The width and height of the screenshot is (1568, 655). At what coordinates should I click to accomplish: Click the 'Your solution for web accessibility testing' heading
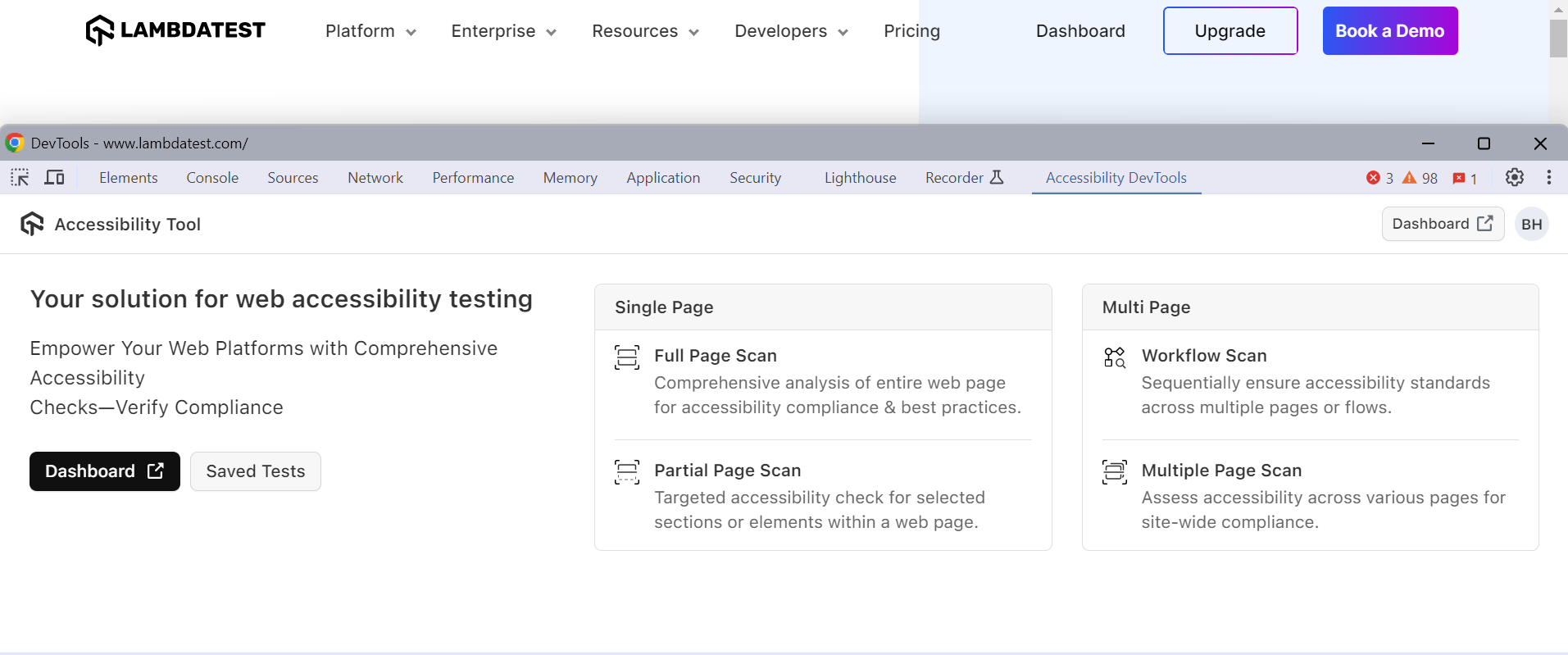pos(281,299)
